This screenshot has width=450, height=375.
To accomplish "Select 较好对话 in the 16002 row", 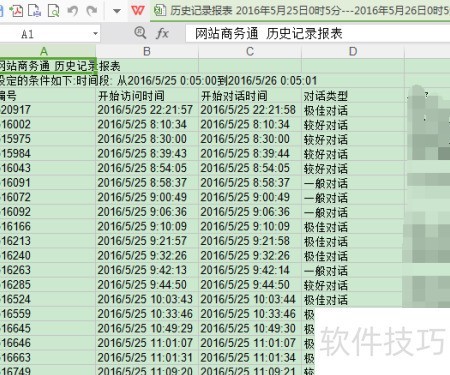I will [x=353, y=125].
